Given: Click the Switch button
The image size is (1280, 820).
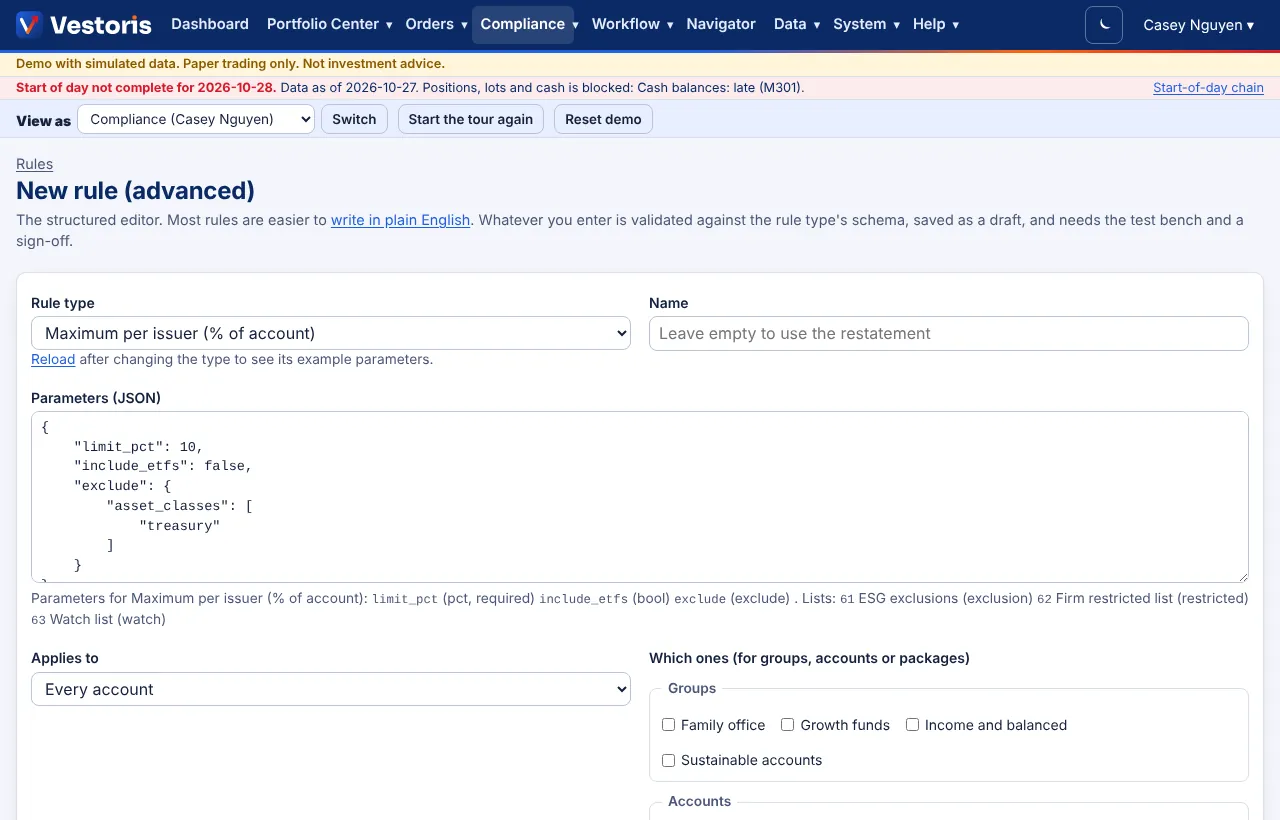Looking at the screenshot, I should click(x=354, y=119).
